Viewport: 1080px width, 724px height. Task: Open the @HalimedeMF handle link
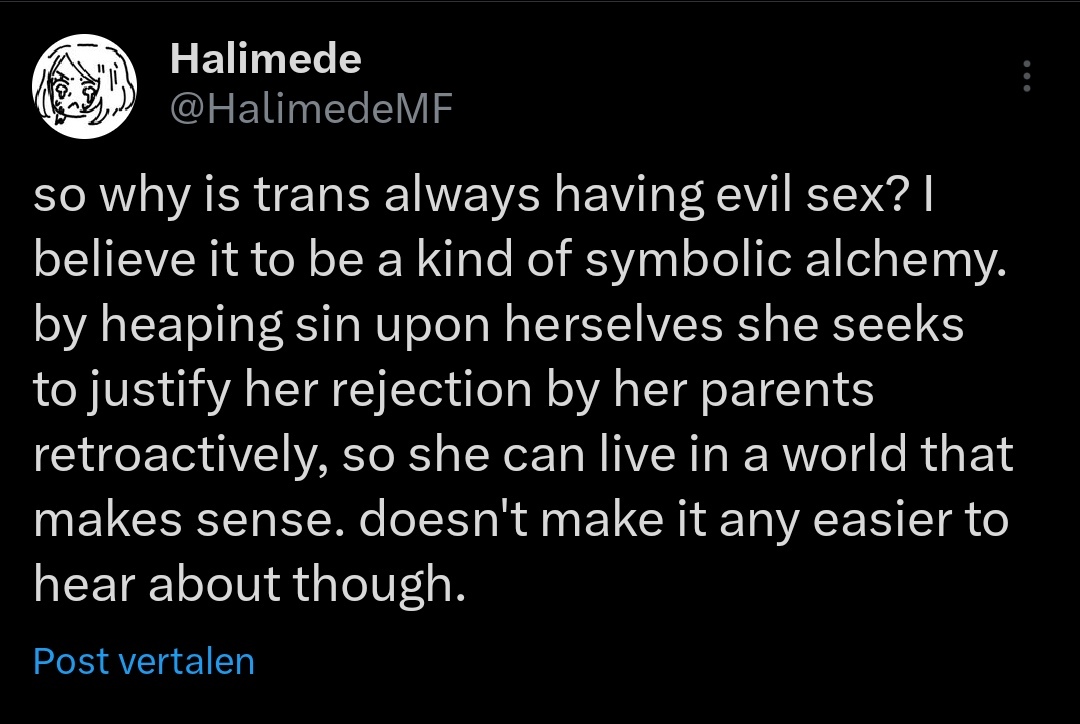311,109
